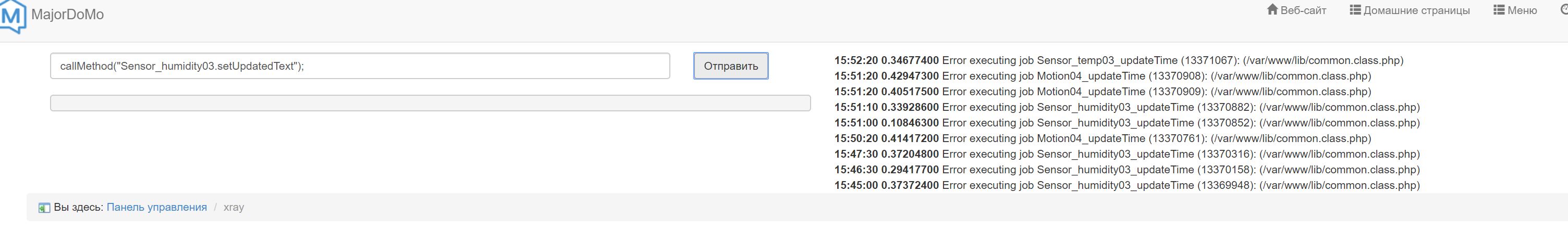Click the dashboard gauge icon at far right
This screenshot has height=230, width=1568.
pos(1564,10)
